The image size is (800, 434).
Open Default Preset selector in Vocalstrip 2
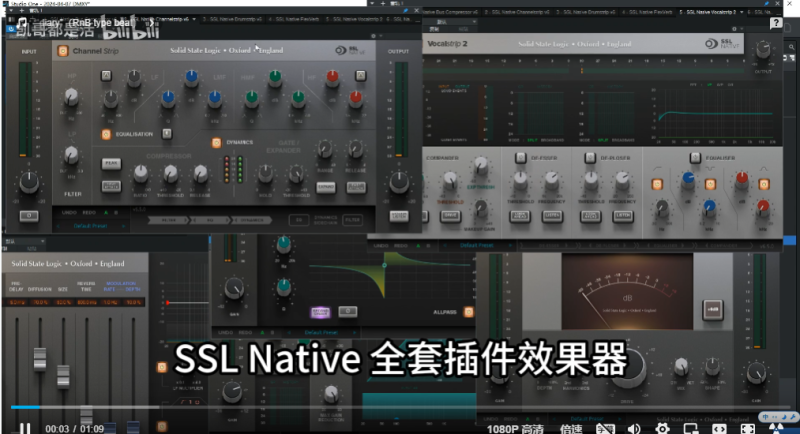click(477, 245)
